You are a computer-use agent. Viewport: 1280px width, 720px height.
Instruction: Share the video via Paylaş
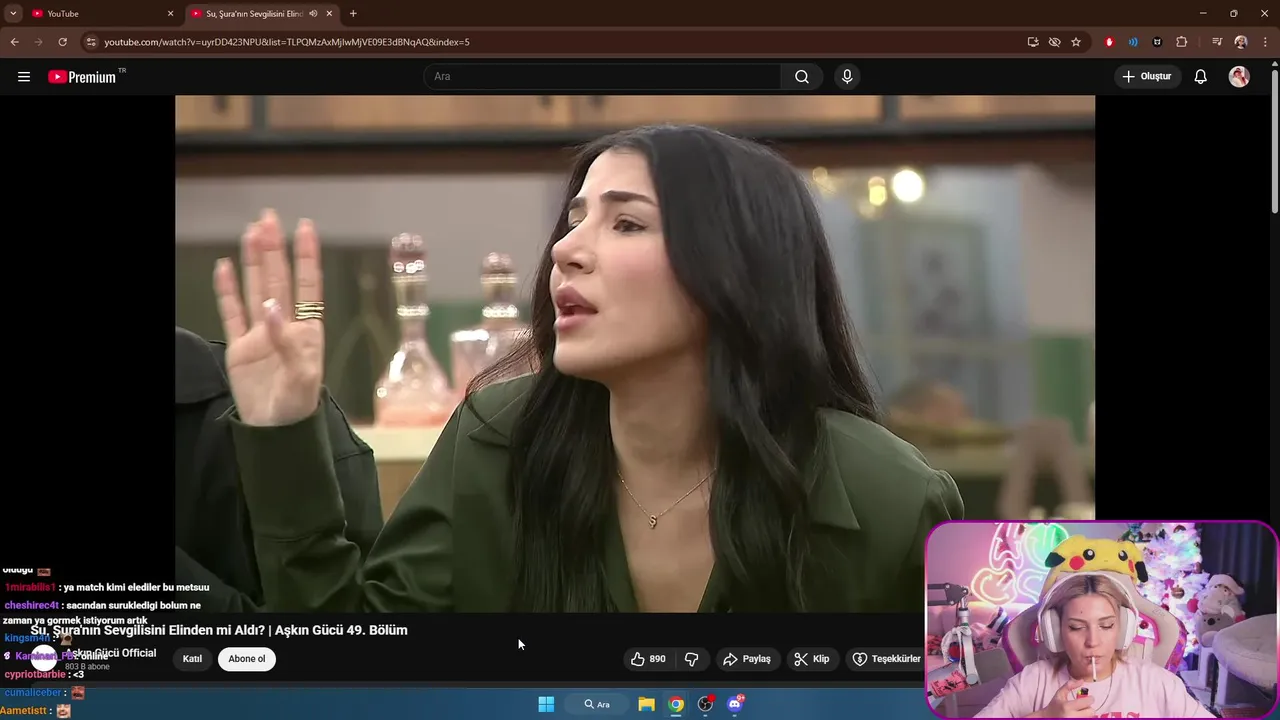(747, 659)
